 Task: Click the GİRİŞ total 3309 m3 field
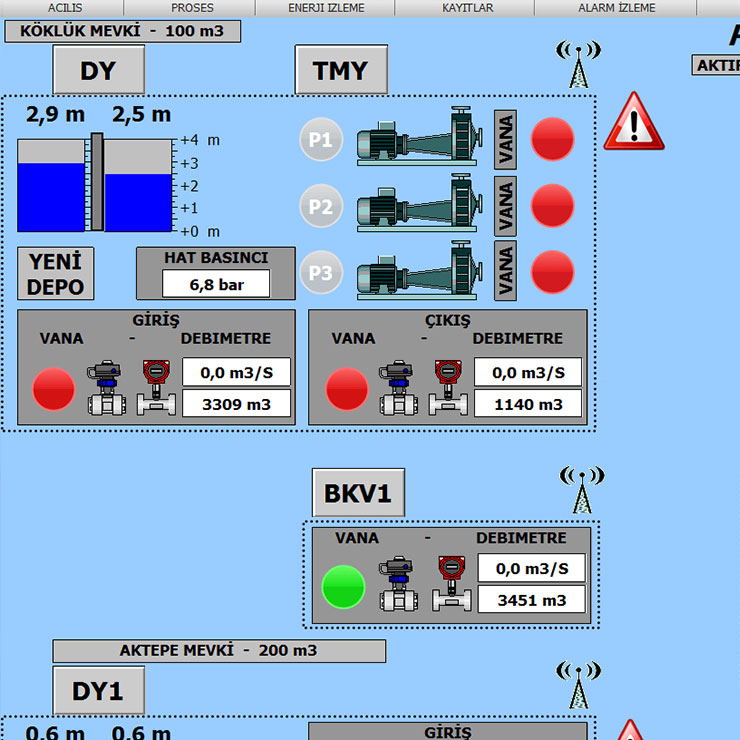[x=236, y=404]
